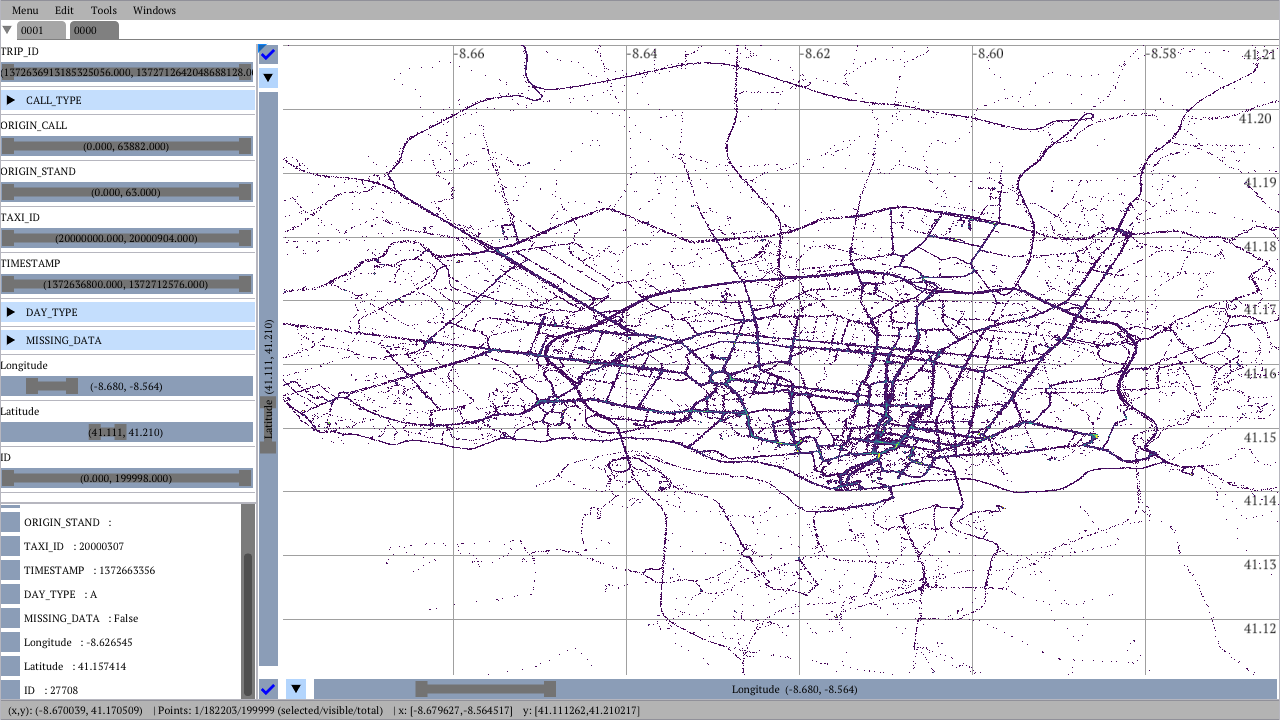Viewport: 1280px width, 720px height.
Task: Click the square button next to ORIGIN_STAND detail row
Action: tap(10, 522)
